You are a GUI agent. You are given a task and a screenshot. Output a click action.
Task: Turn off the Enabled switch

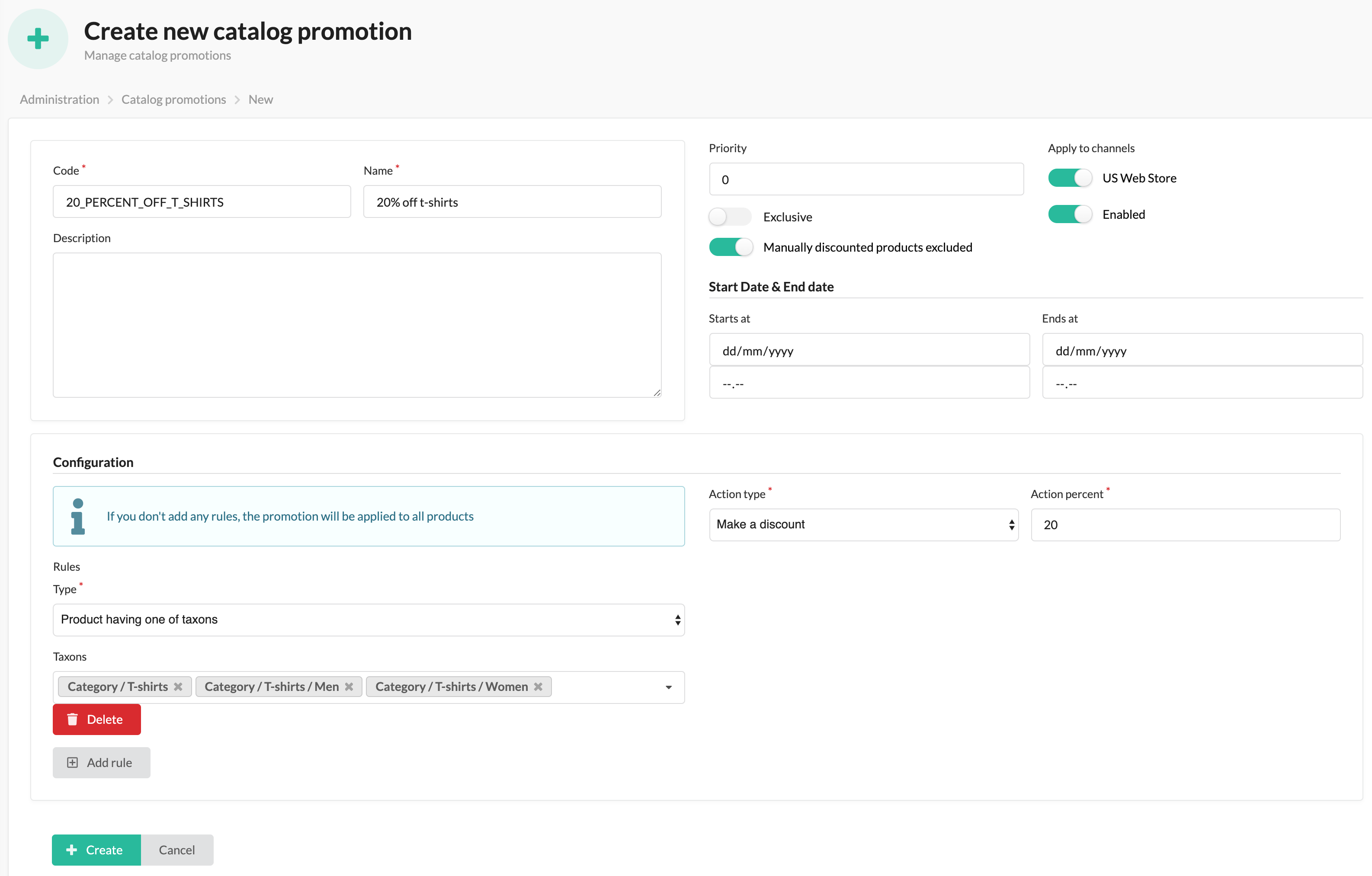1070,215
